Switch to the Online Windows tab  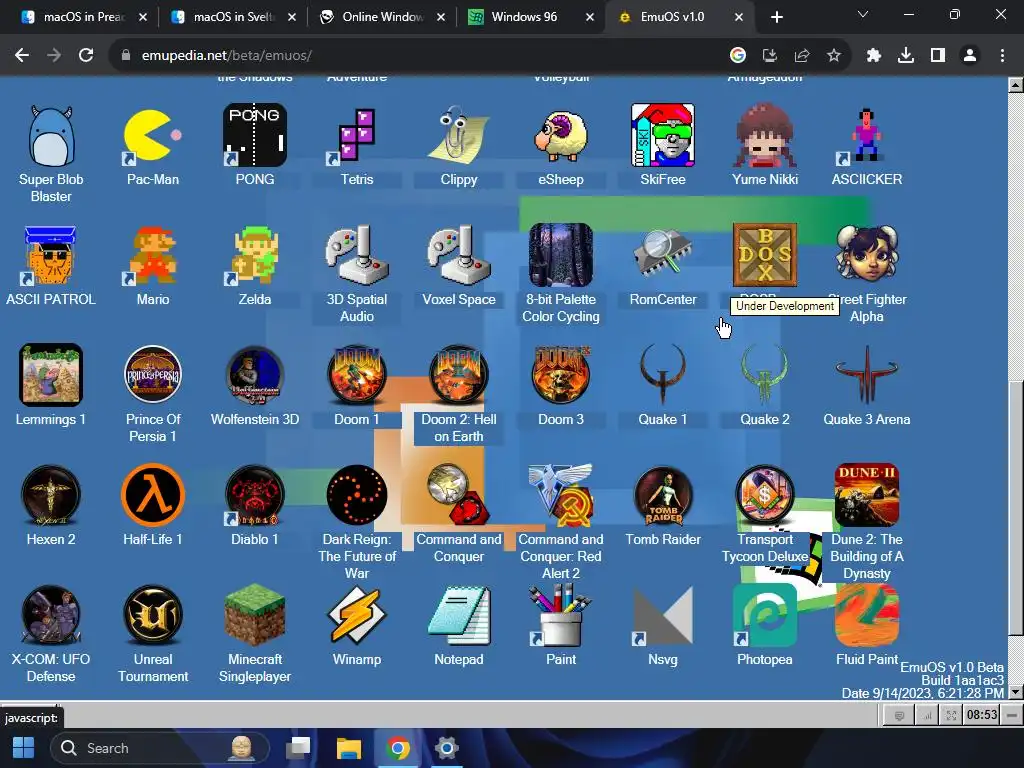point(381,17)
